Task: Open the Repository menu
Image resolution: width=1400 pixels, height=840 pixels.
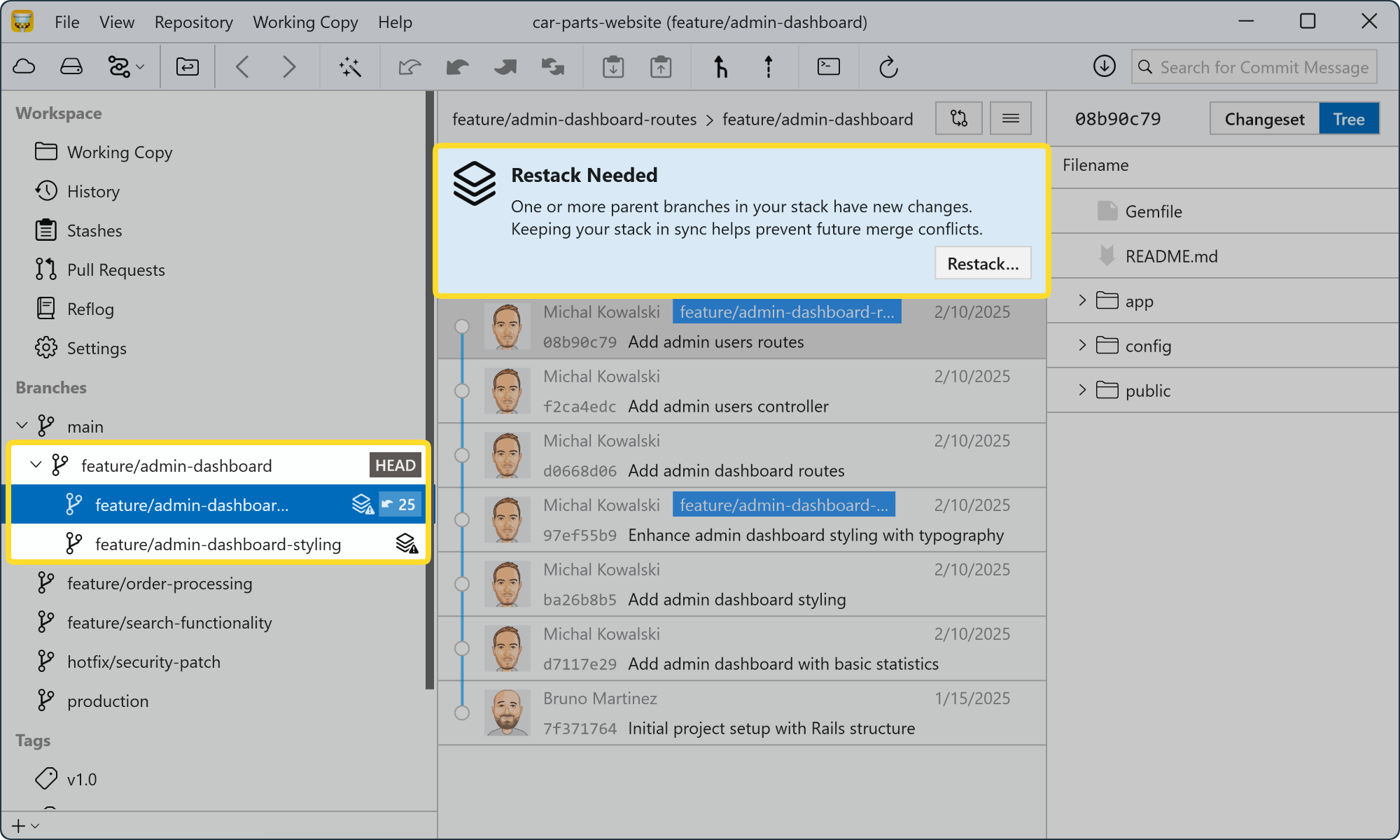Action: (x=193, y=22)
